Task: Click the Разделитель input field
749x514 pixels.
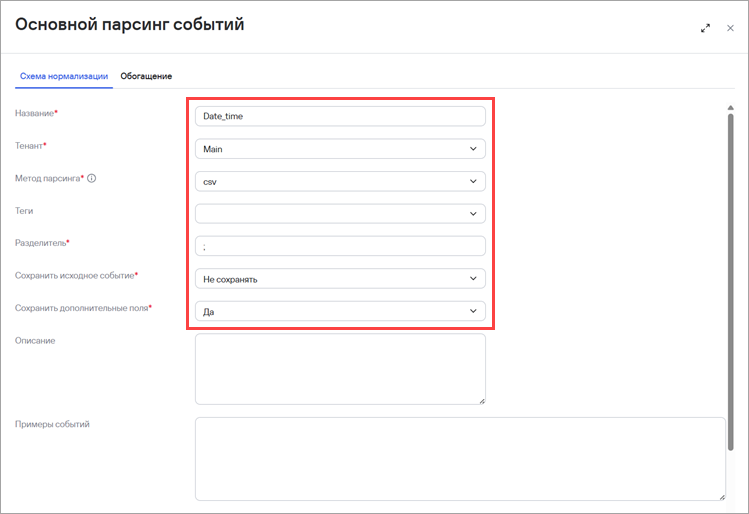Action: pyautogui.click(x=340, y=246)
